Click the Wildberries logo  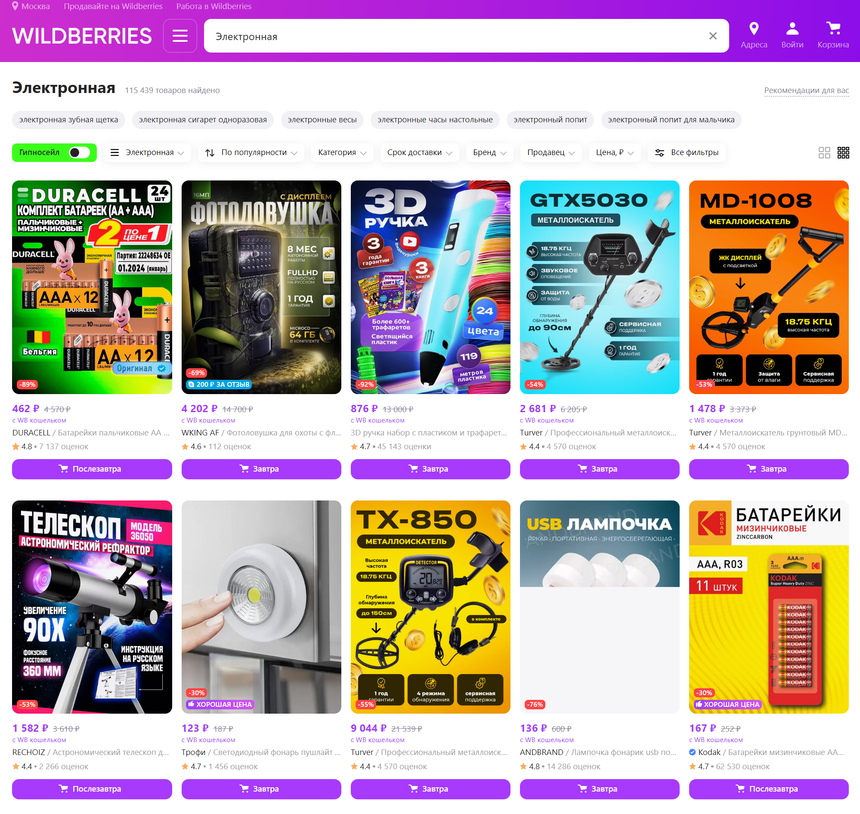click(x=82, y=36)
